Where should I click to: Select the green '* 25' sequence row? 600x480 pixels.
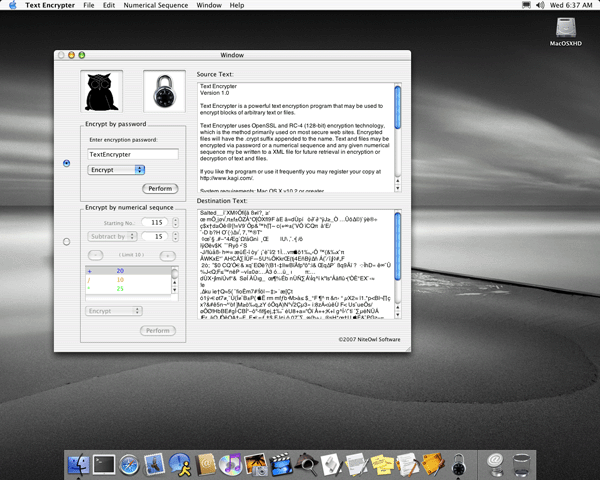(128, 289)
